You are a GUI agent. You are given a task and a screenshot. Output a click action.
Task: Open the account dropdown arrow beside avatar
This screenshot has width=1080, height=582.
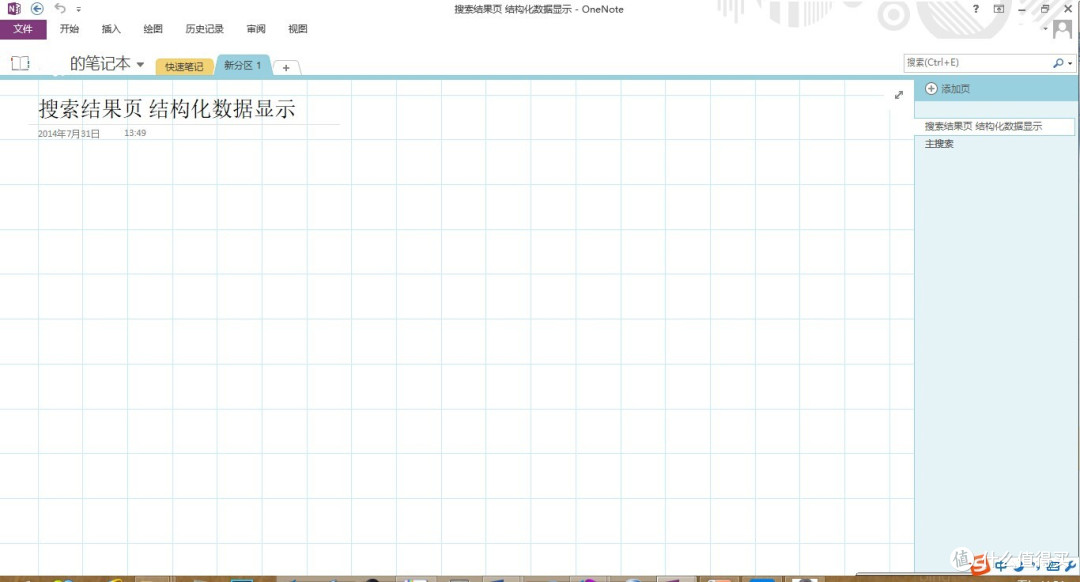[1046, 29]
